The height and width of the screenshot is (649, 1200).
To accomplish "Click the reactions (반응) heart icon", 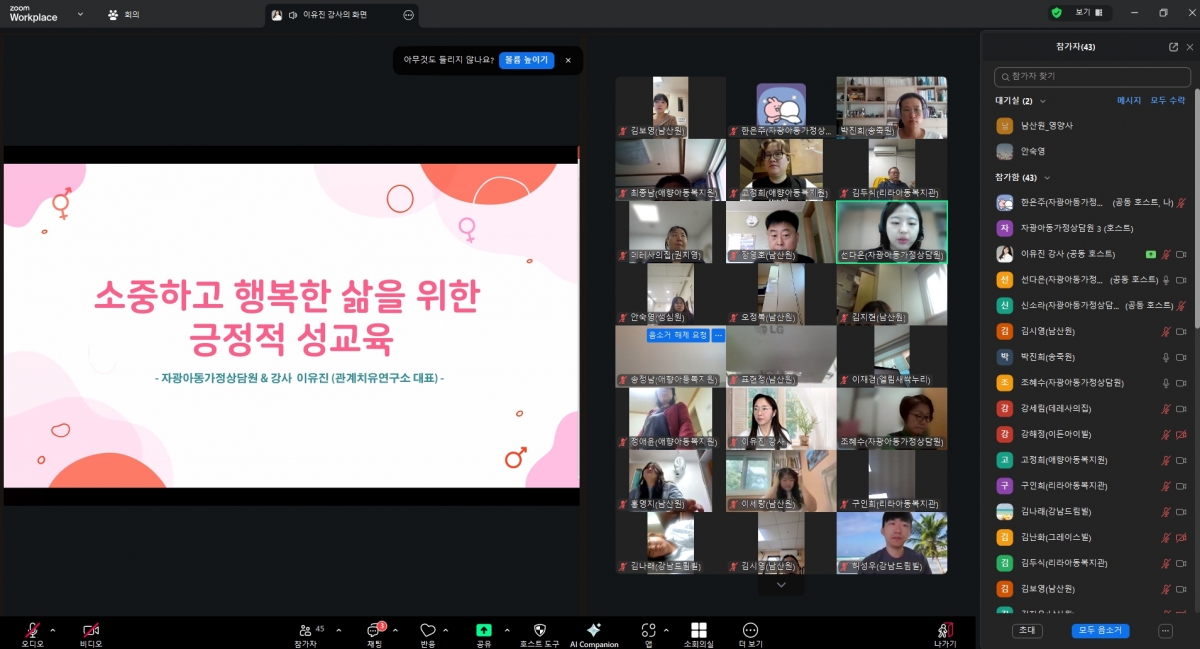I will [428, 630].
